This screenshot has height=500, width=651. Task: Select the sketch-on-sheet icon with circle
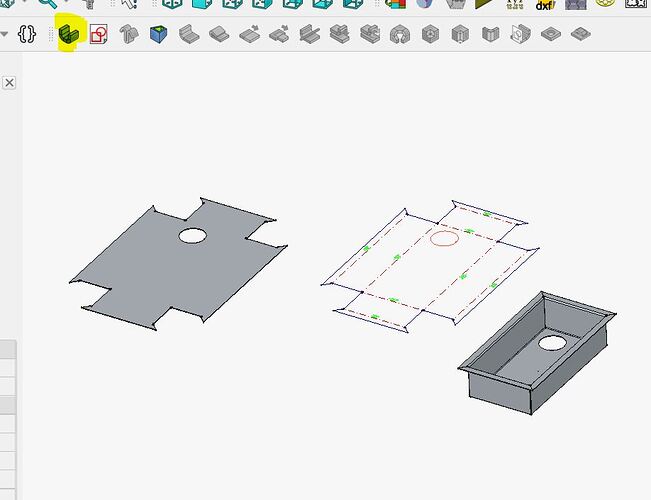pos(521,34)
